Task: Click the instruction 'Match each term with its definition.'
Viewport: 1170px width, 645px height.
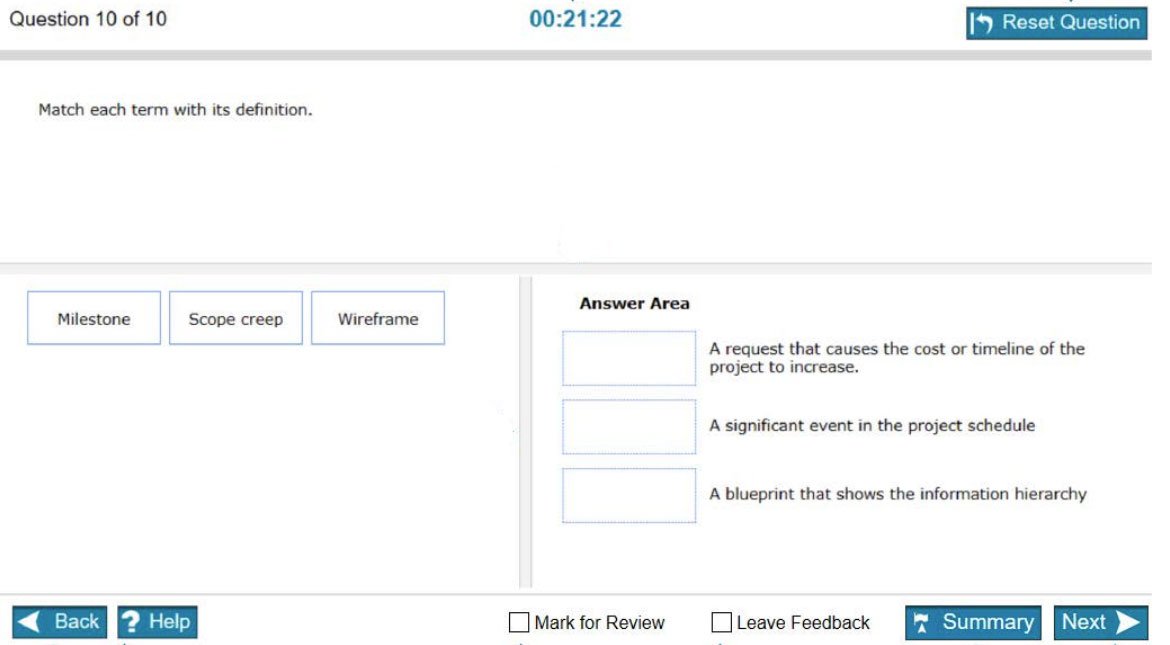Action: 175,110
